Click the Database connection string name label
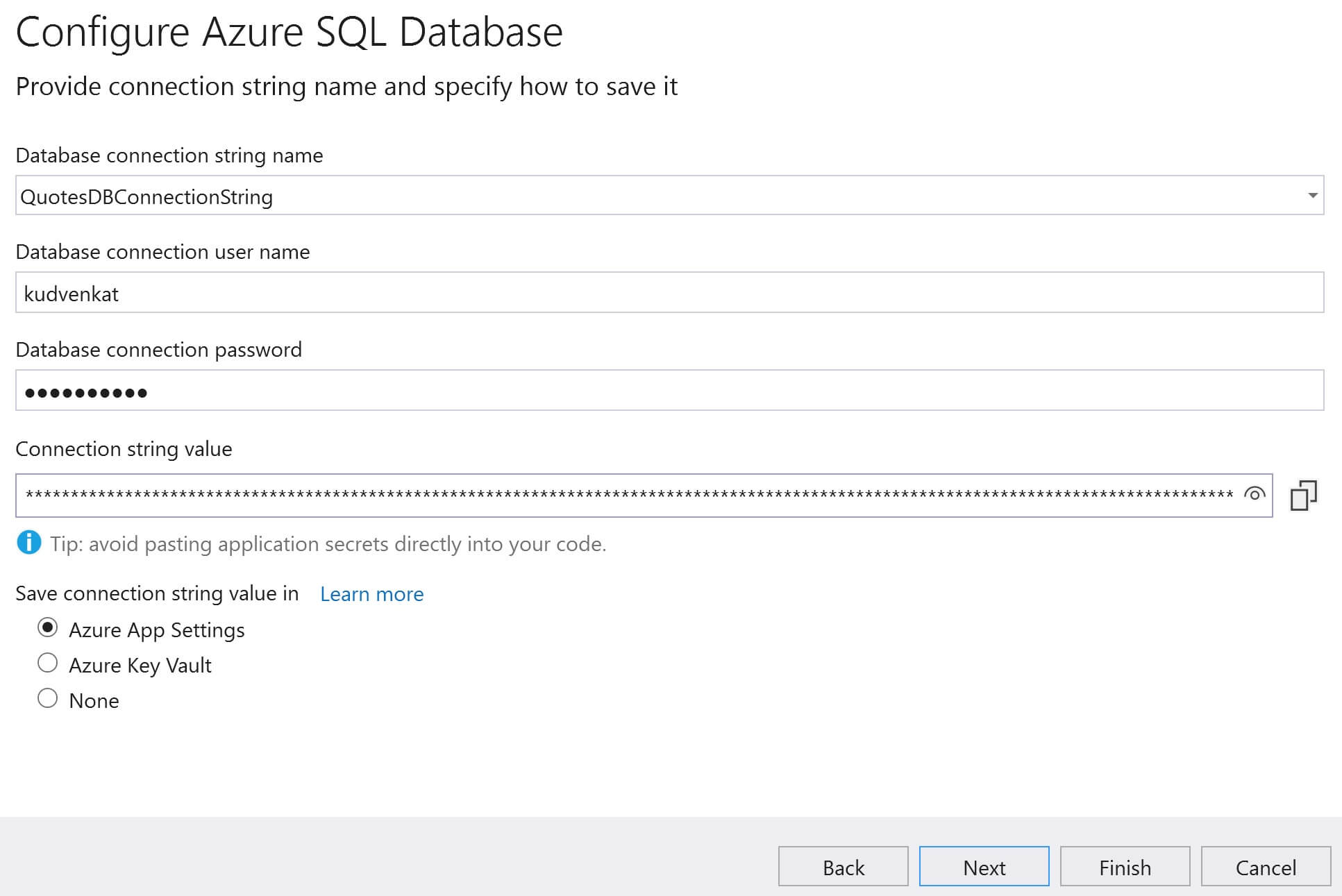Viewport: 1342px width, 896px height. tap(169, 155)
